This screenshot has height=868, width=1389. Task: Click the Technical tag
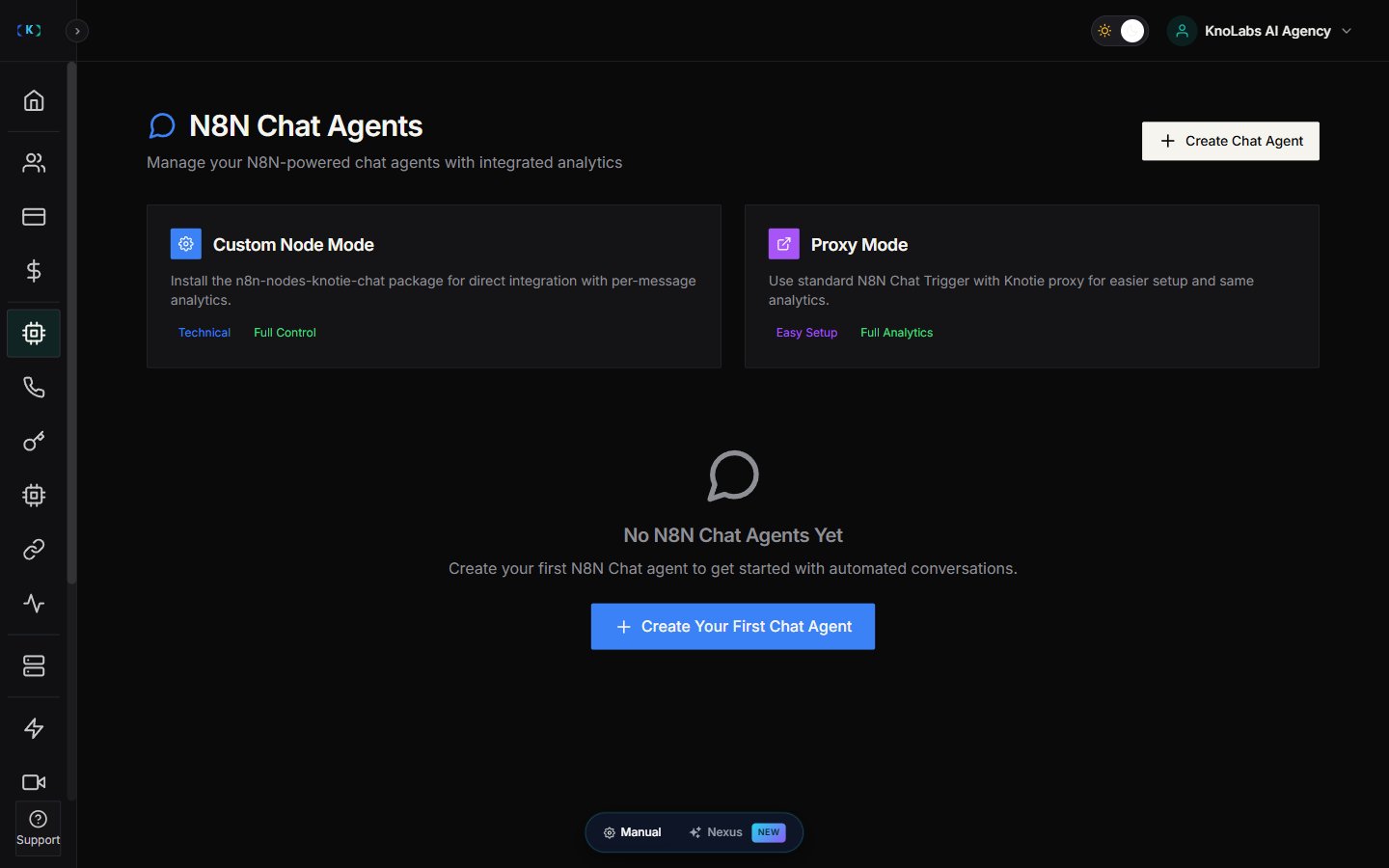click(x=204, y=333)
